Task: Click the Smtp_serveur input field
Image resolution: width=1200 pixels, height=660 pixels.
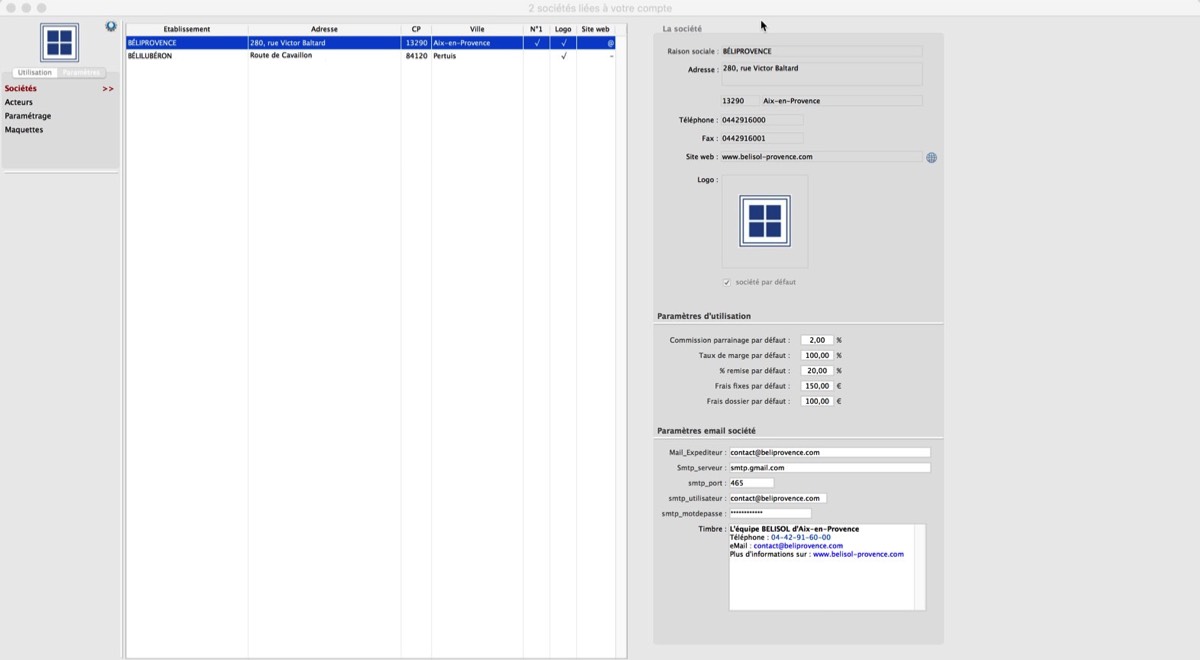Action: pos(829,468)
